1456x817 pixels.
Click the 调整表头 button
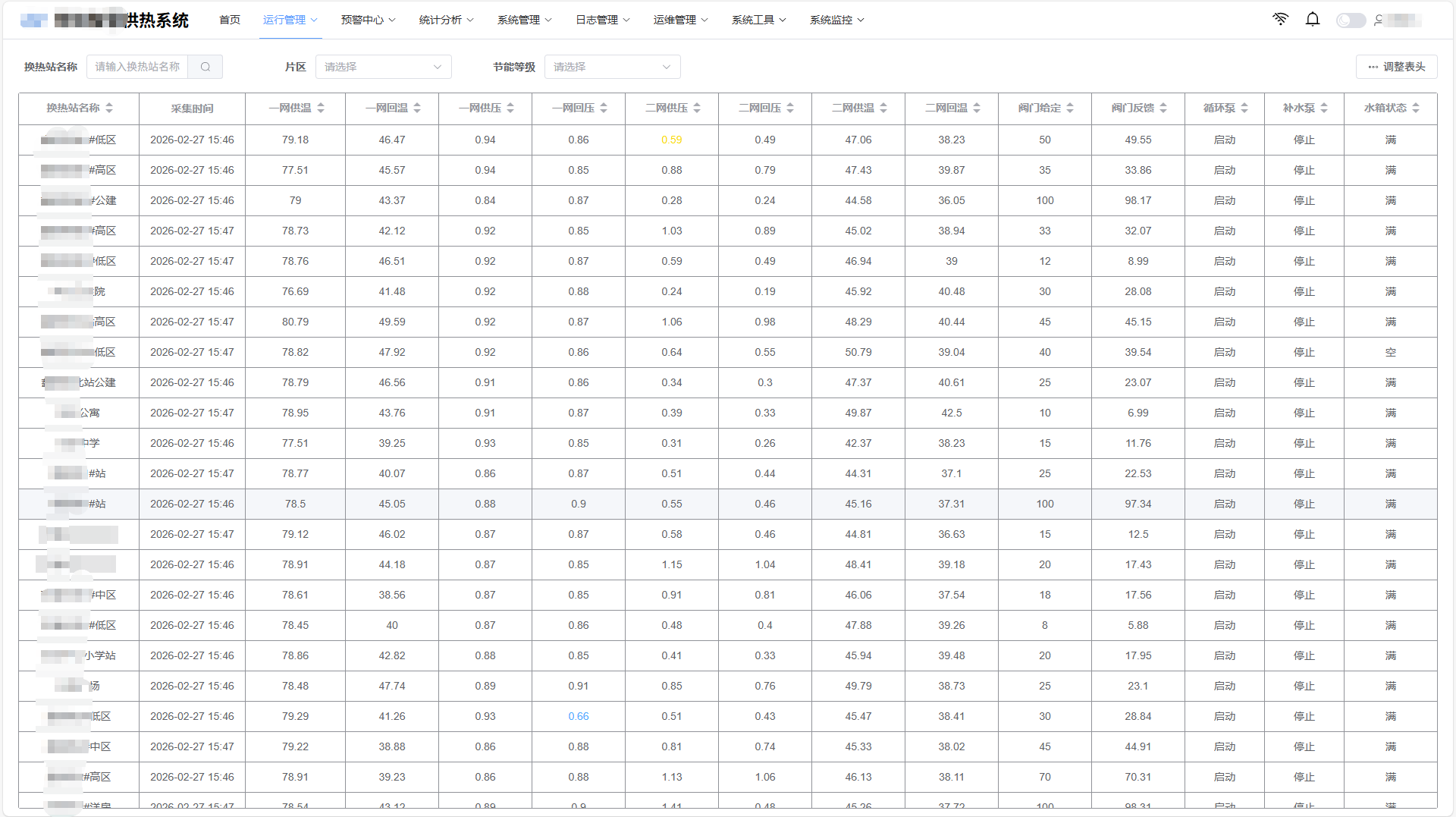pyautogui.click(x=1395, y=67)
